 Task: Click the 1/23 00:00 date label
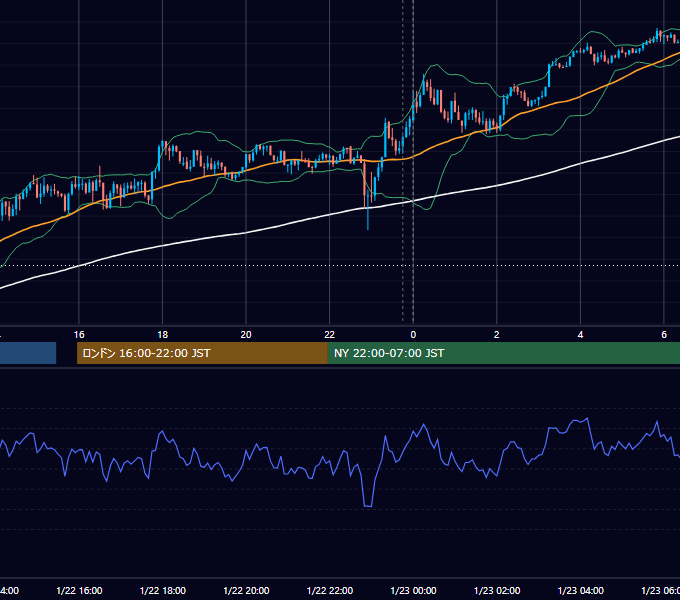413,590
